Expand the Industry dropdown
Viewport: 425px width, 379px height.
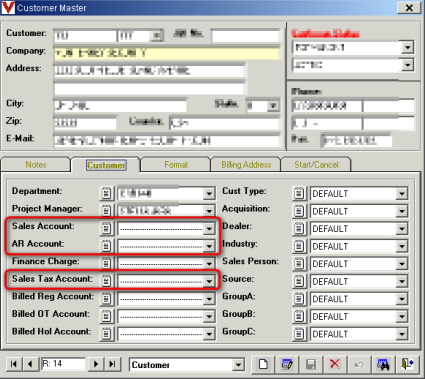pyautogui.click(x=402, y=246)
